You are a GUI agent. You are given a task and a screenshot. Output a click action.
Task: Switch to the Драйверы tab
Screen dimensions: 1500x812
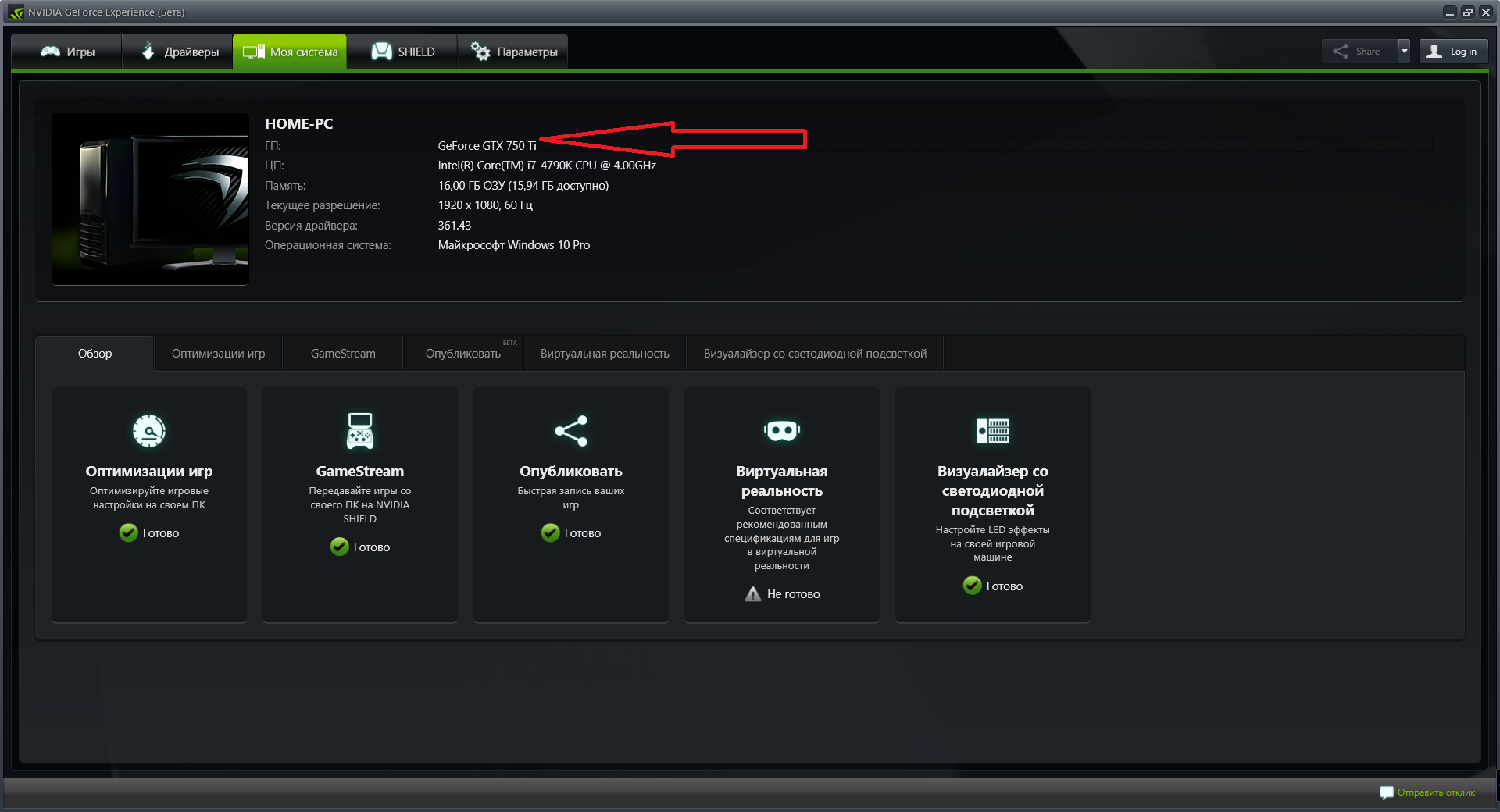pyautogui.click(x=178, y=52)
